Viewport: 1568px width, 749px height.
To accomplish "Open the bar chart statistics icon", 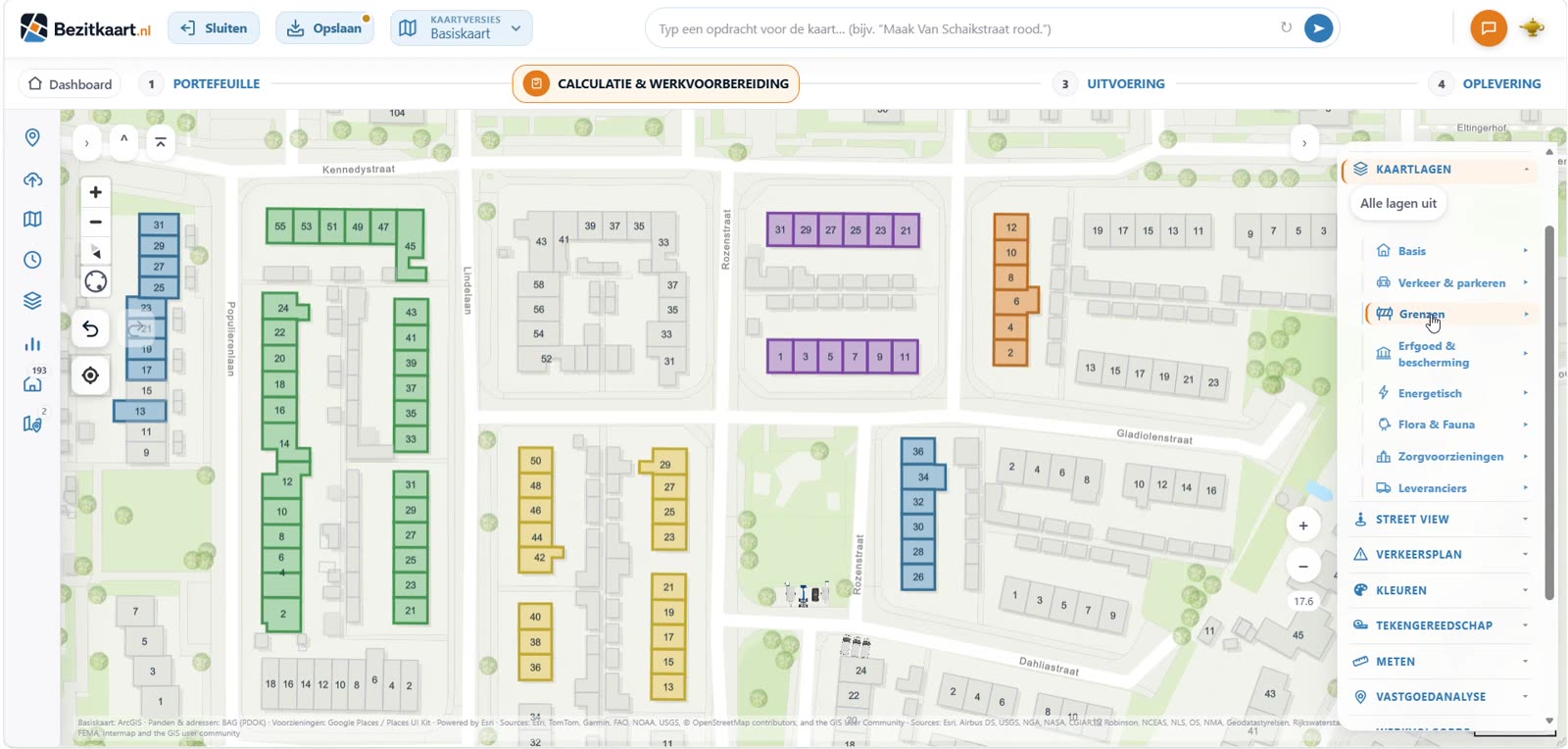I will point(32,344).
